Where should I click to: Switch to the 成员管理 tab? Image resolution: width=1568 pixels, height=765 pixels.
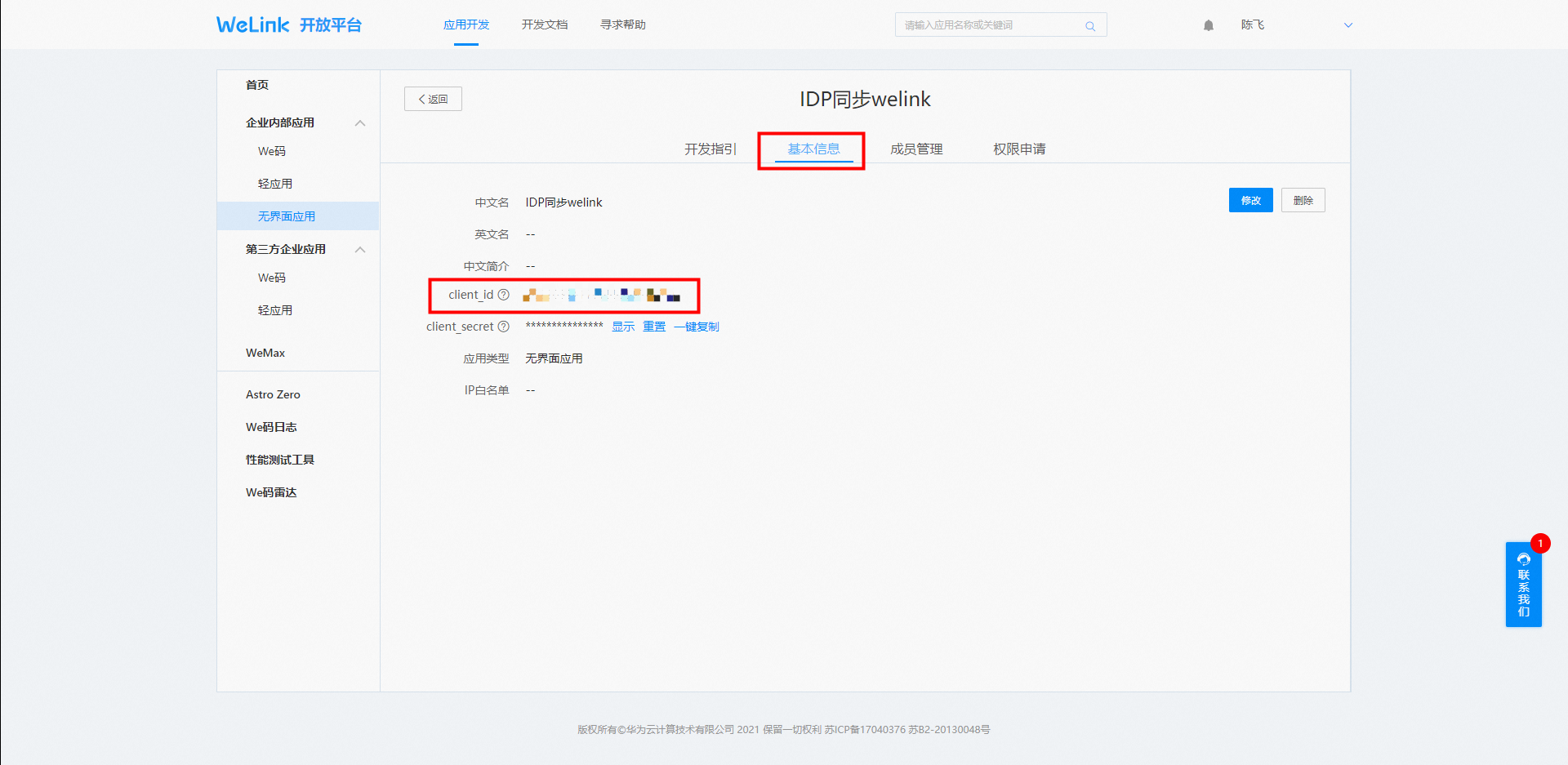(916, 149)
